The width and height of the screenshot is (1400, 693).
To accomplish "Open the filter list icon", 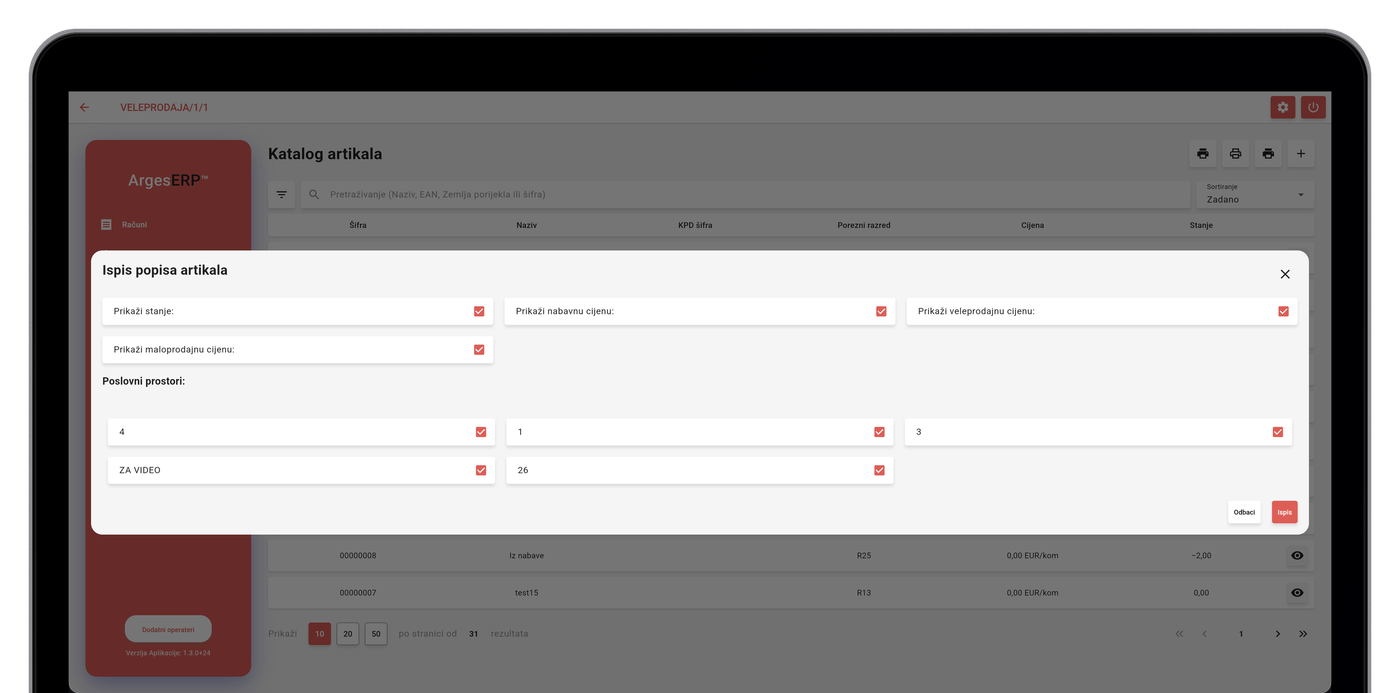I will point(282,194).
